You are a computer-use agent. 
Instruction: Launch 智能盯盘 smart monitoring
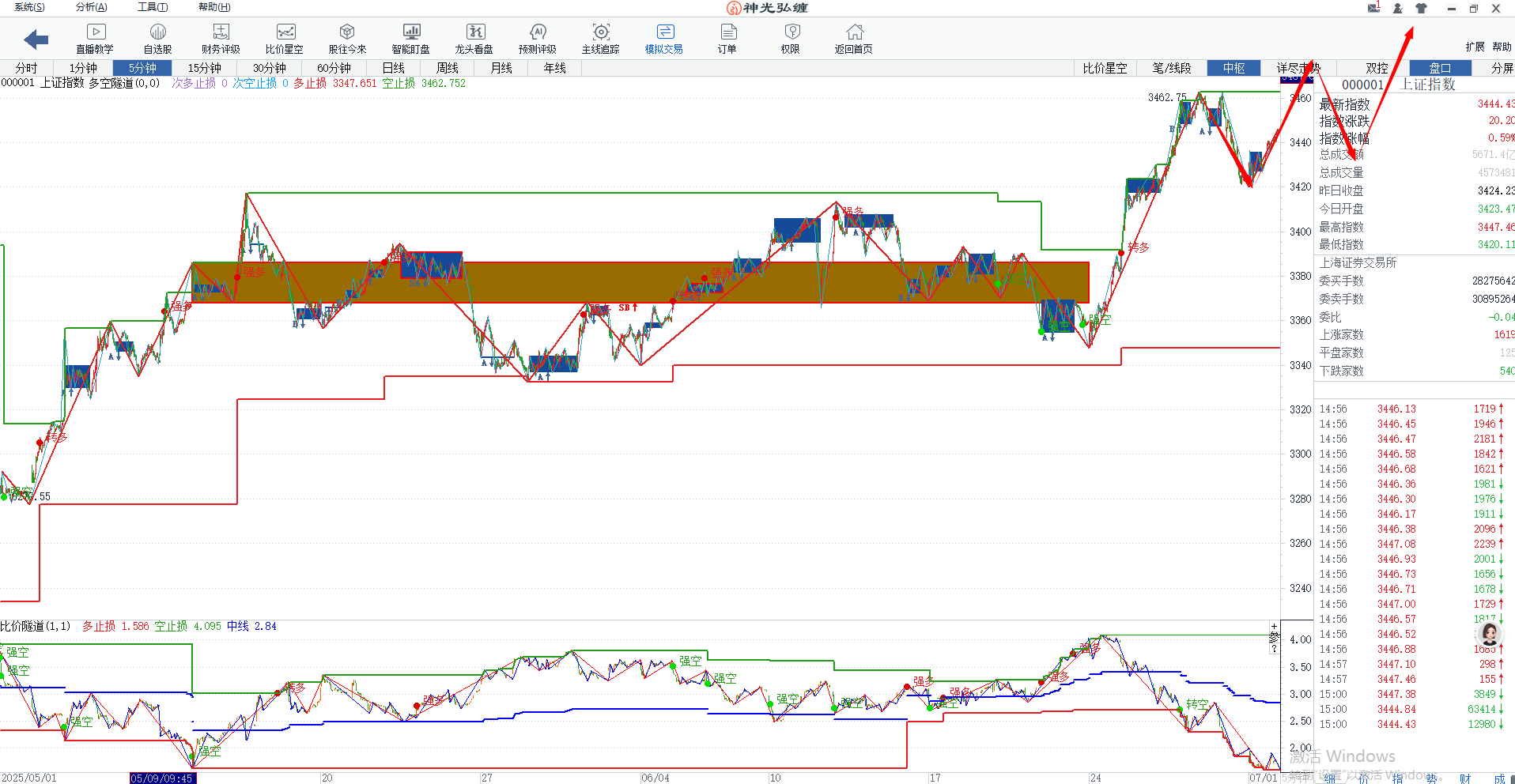pos(411,38)
